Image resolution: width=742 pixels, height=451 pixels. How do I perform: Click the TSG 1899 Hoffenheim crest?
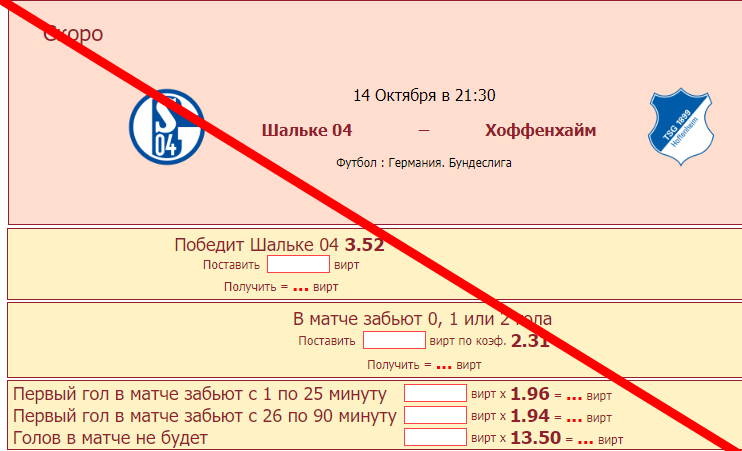[x=680, y=127]
